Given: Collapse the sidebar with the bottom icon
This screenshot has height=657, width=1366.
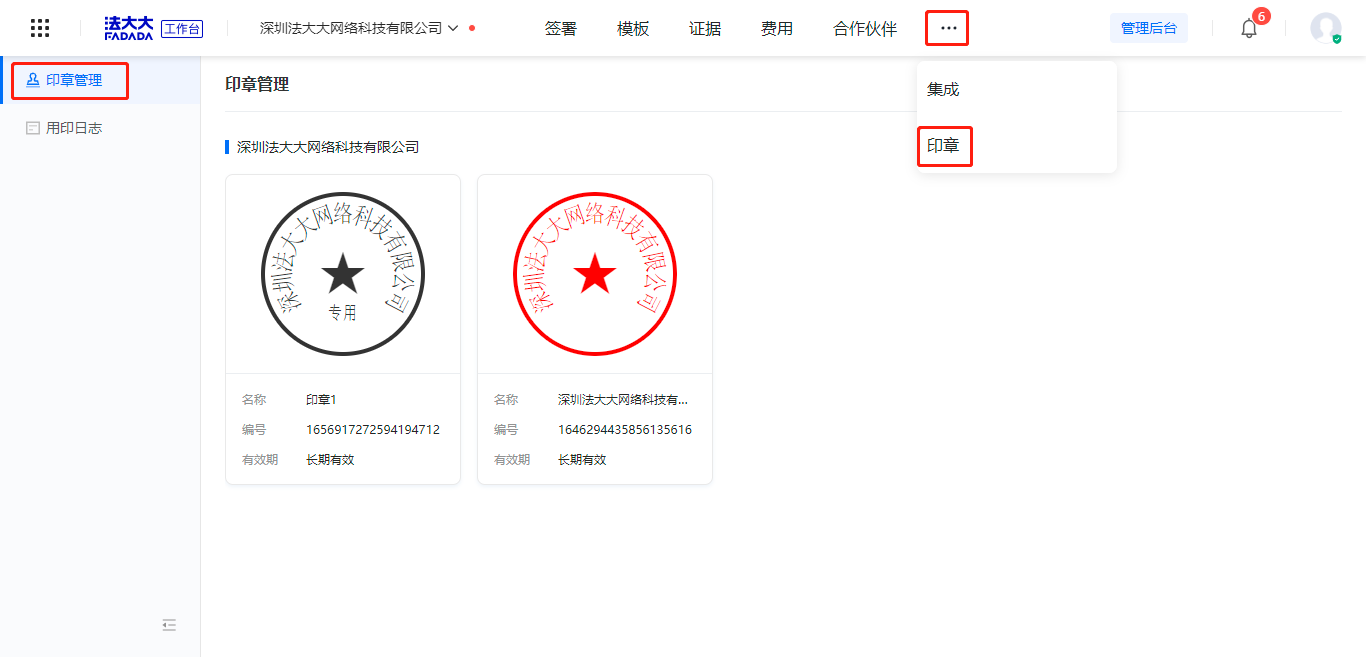Looking at the screenshot, I should (x=169, y=625).
